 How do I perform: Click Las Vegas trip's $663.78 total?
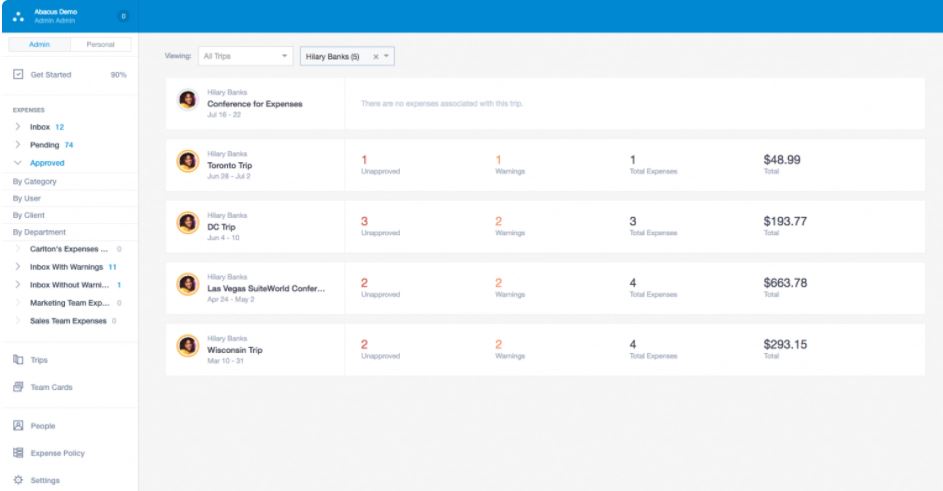tap(785, 282)
